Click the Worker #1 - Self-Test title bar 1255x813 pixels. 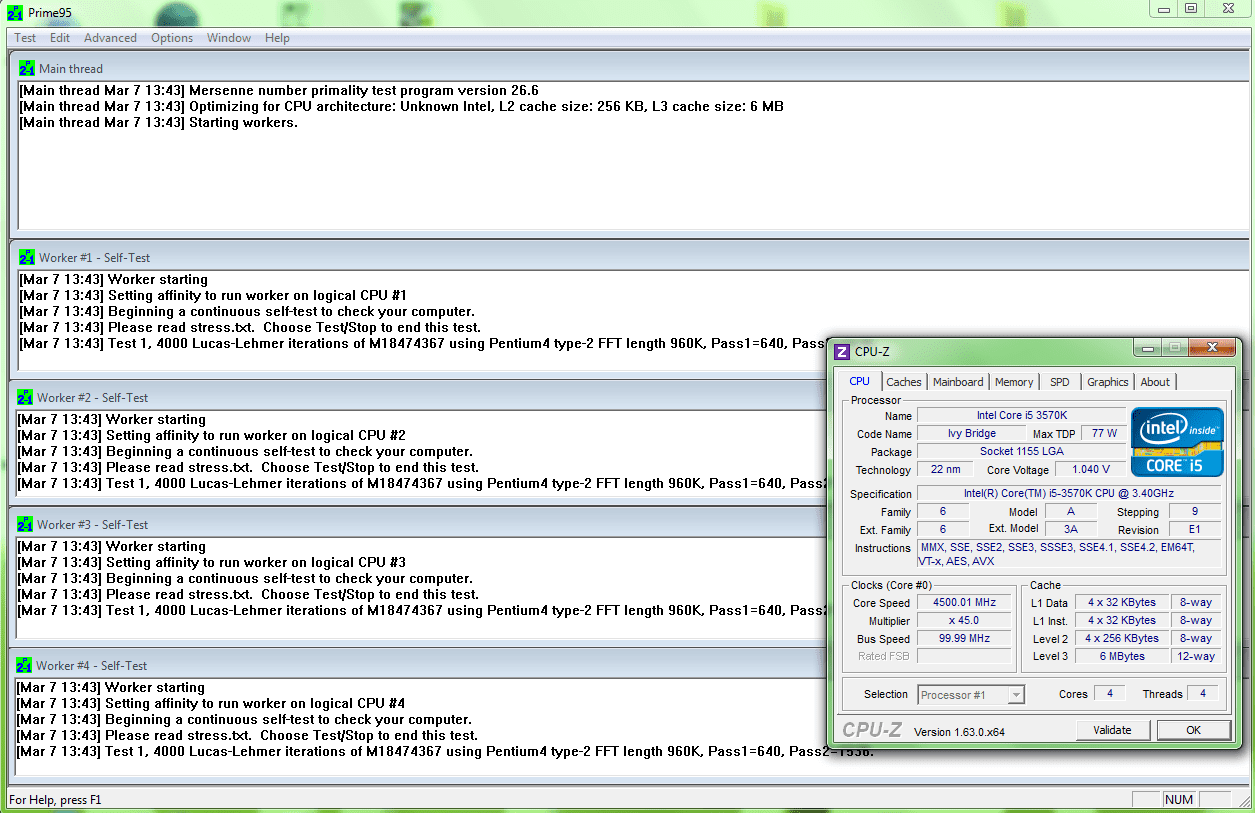630,257
